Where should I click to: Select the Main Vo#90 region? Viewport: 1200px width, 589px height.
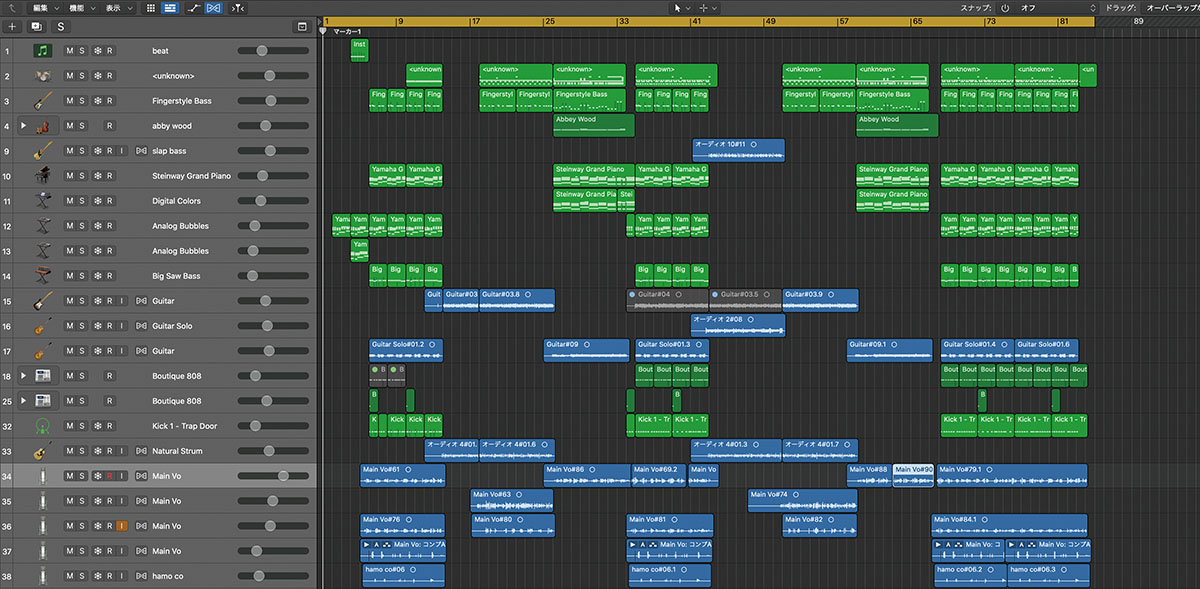pyautogui.click(x=913, y=475)
